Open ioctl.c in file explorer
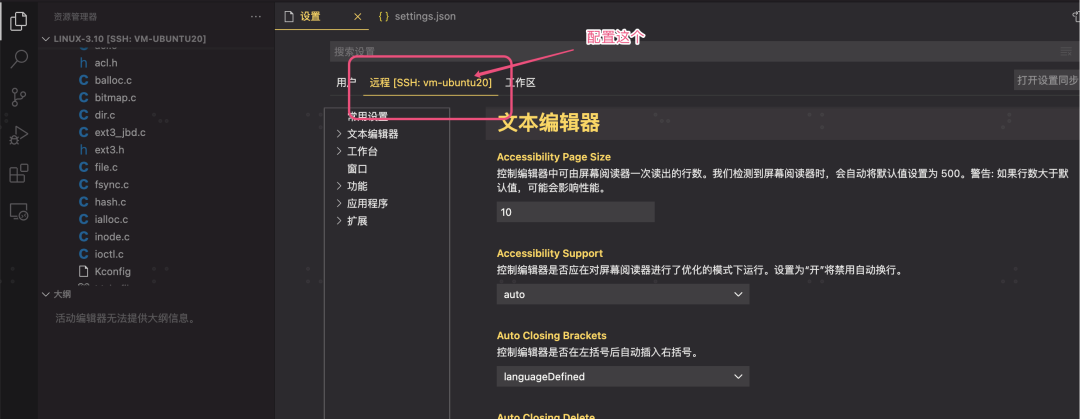Image resolution: width=1080 pixels, height=419 pixels. coord(109,254)
